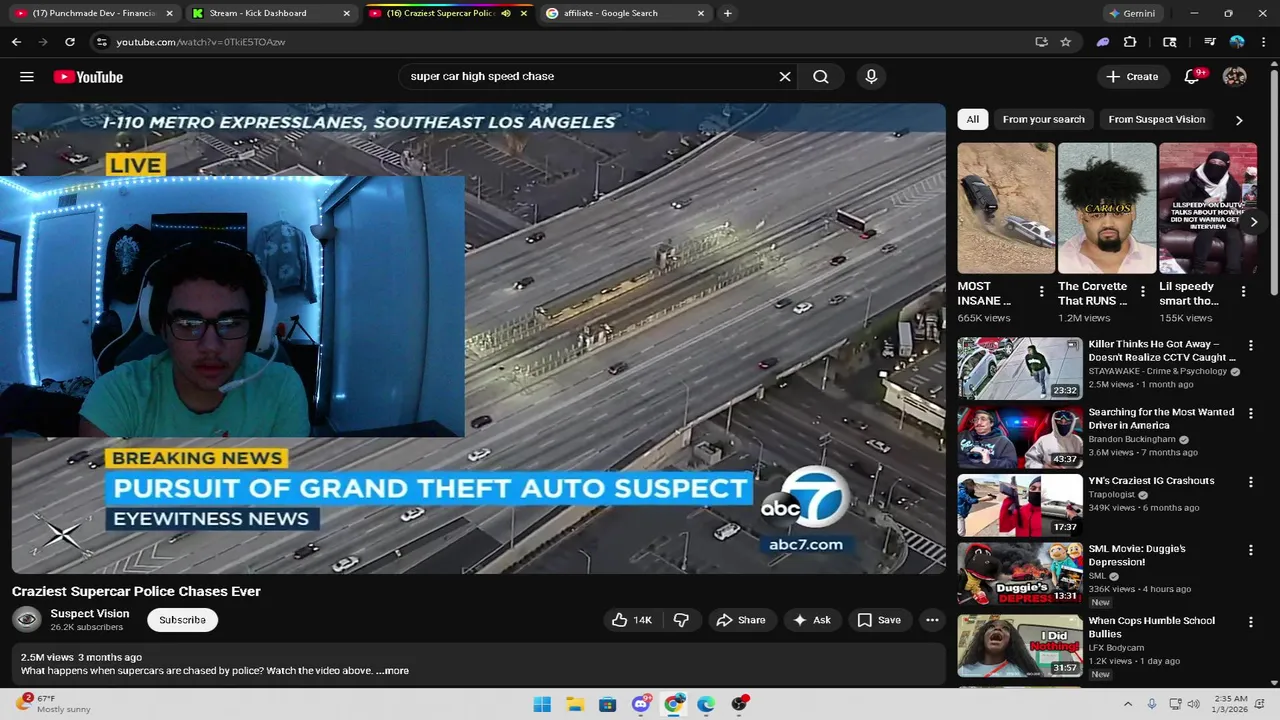Open a new browser tab with plus
The height and width of the screenshot is (720, 1280).
[x=727, y=13]
